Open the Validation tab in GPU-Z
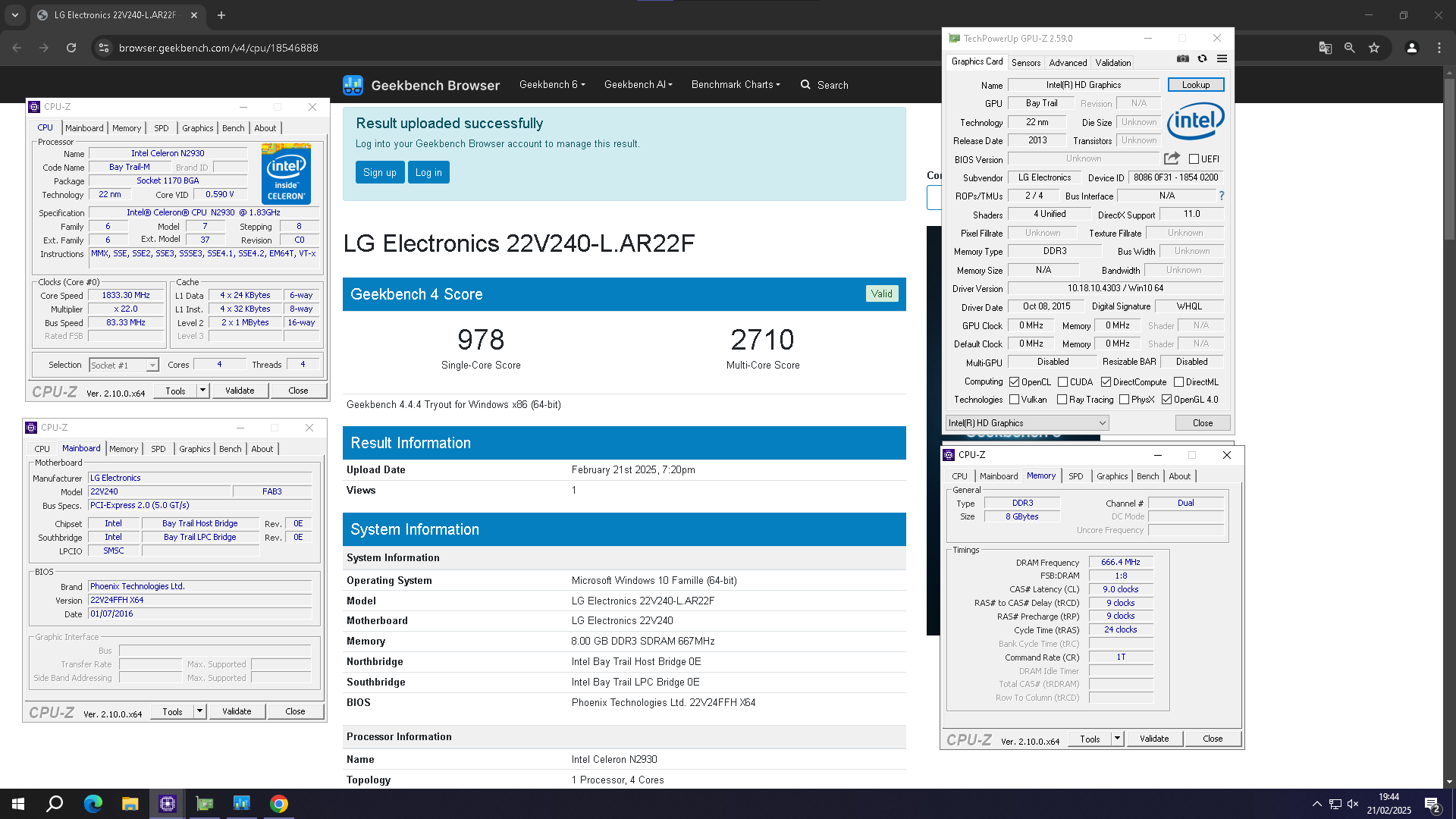The image size is (1456, 819). click(x=1112, y=63)
